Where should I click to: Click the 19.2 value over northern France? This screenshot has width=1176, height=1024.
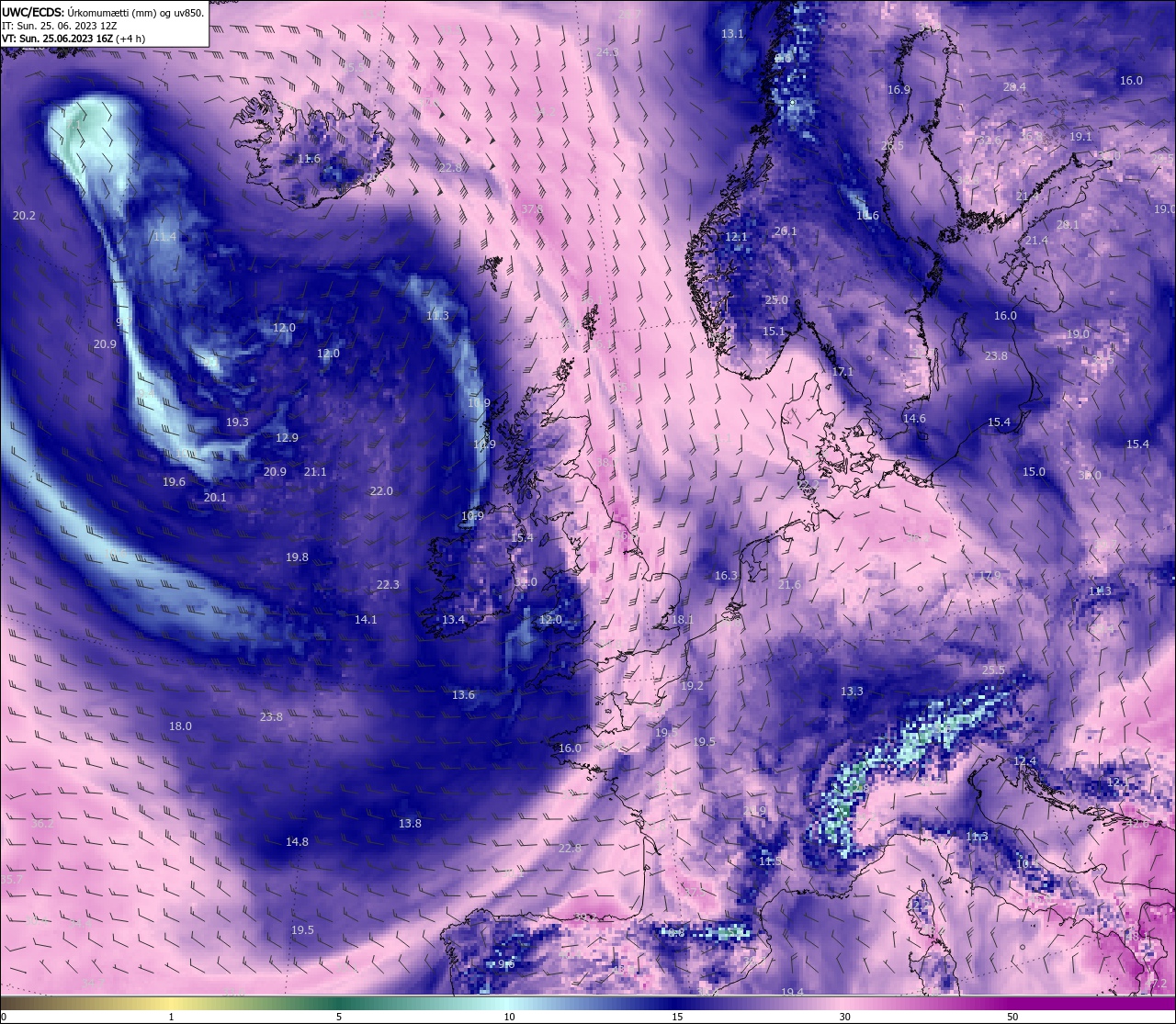(692, 686)
